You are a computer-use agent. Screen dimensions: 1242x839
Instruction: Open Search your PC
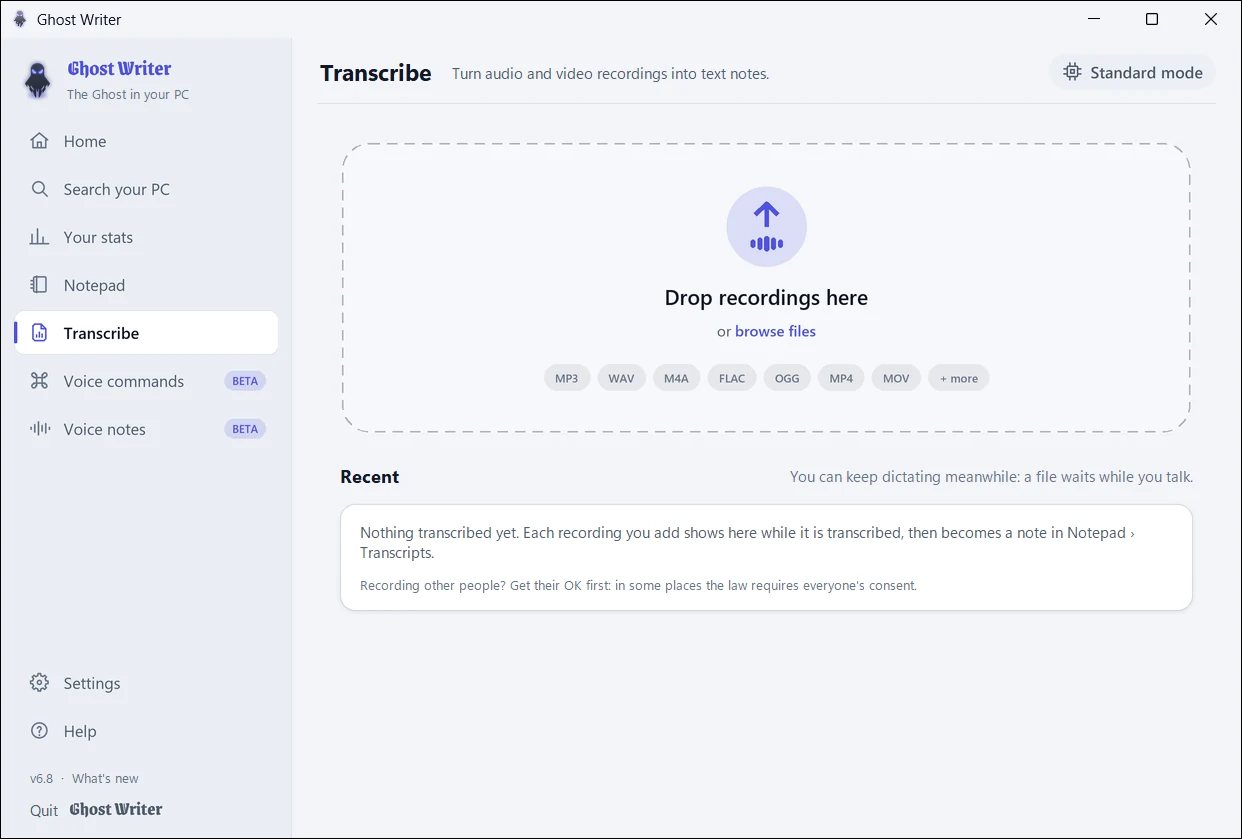pos(146,189)
